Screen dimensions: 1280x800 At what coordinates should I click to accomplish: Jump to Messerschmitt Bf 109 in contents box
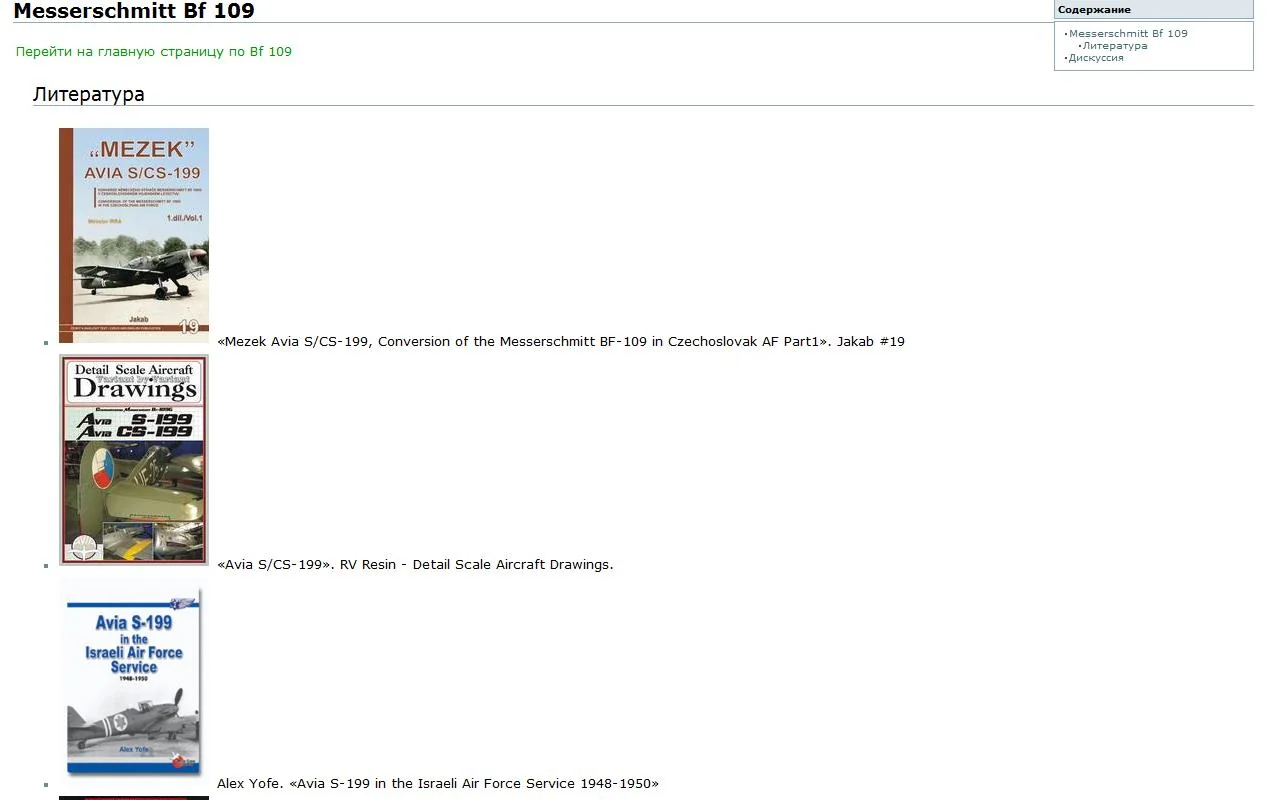tap(1128, 34)
